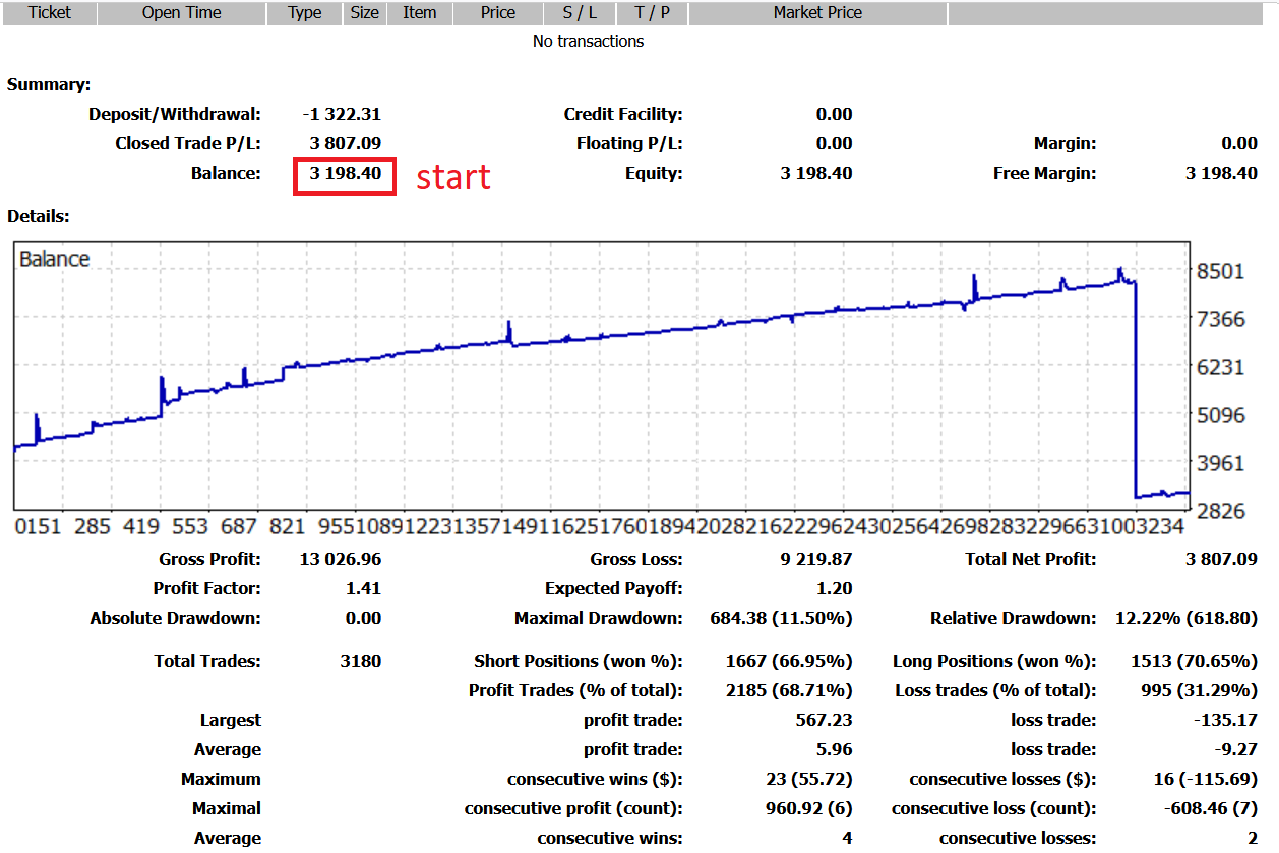Click the Type column header
The image size is (1279, 853).
pos(305,13)
